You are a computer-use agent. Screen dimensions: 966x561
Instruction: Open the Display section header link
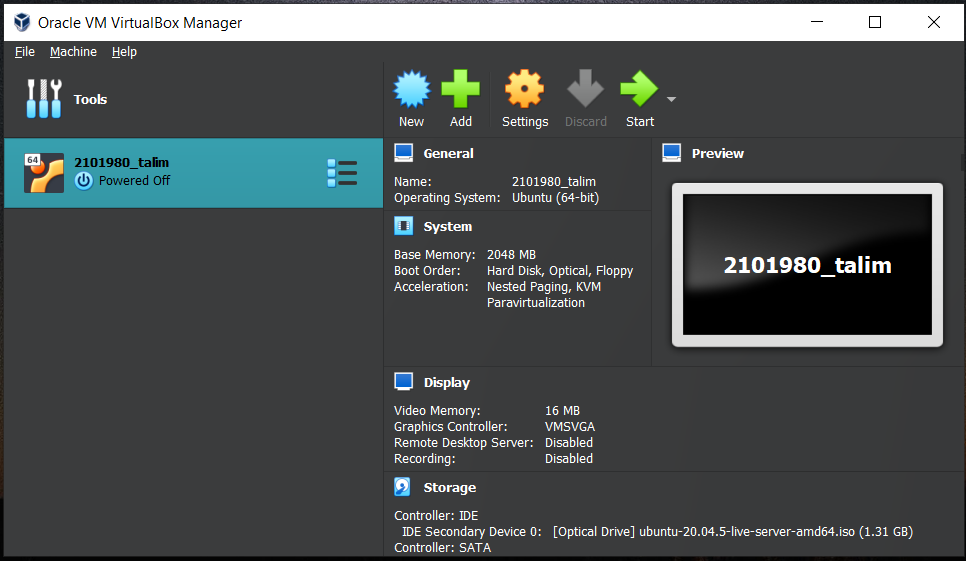click(x=447, y=382)
